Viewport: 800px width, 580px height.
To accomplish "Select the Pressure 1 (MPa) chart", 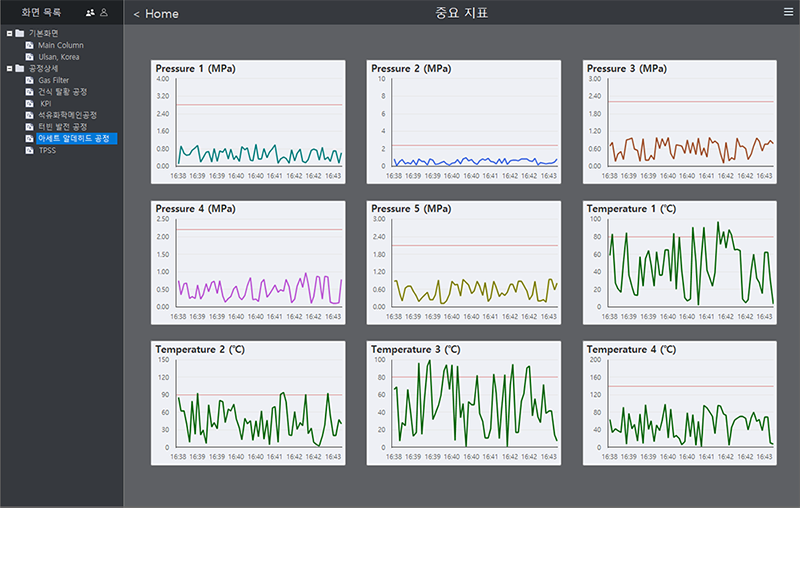I will point(248,122).
